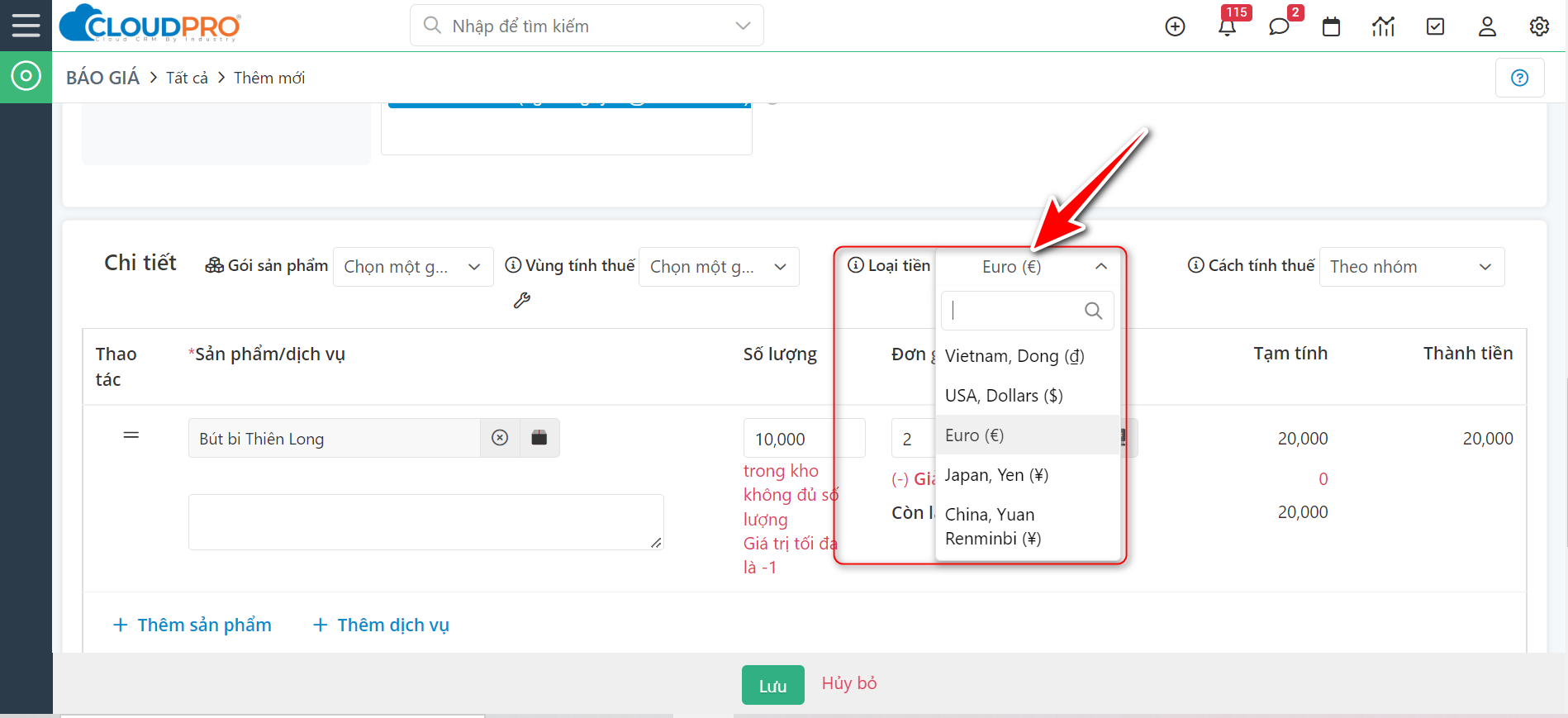The width and height of the screenshot is (1568, 718).
Task: Click the info icon beside Loại tiền
Action: pos(856,264)
